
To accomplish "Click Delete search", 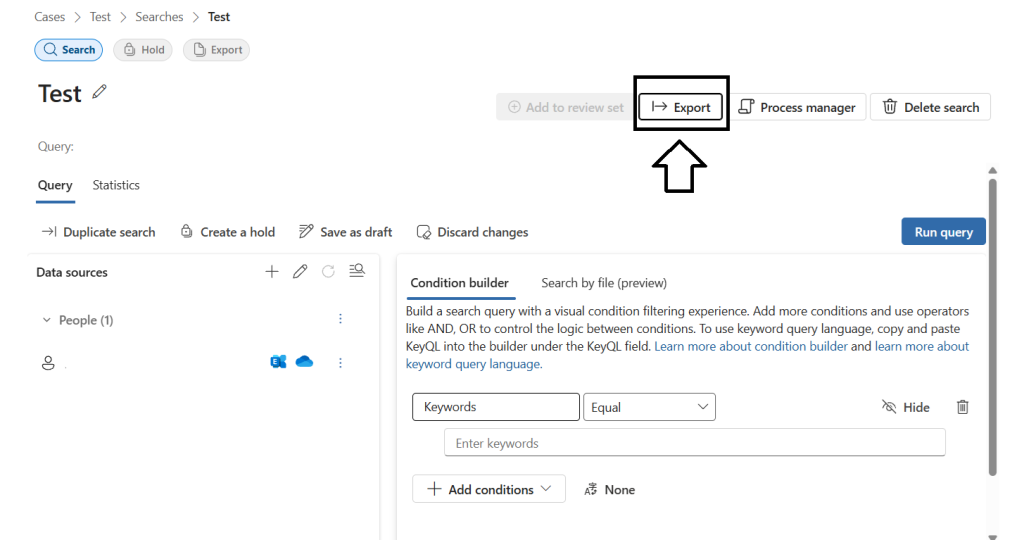I will [x=931, y=107].
